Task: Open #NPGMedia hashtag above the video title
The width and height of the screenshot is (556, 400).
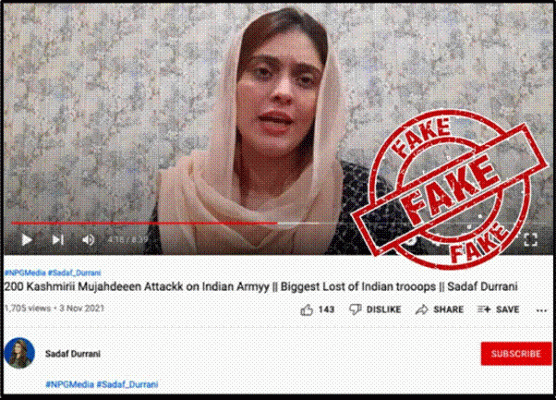Action: pos(25,273)
